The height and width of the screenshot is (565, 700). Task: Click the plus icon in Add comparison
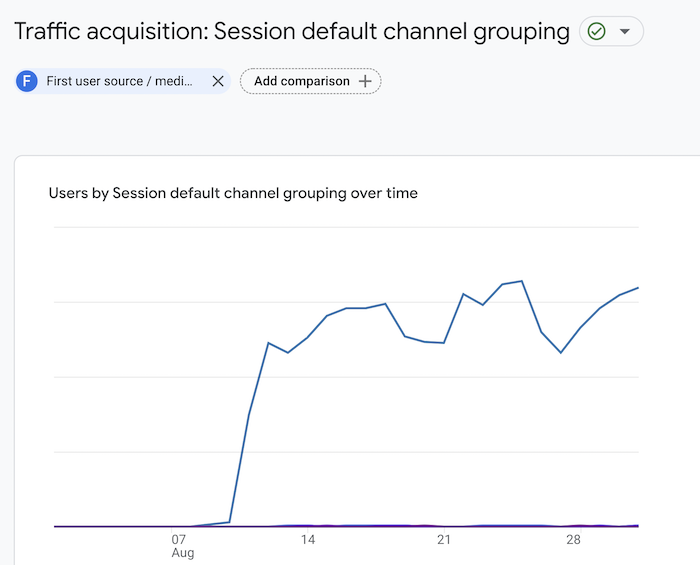pyautogui.click(x=365, y=81)
